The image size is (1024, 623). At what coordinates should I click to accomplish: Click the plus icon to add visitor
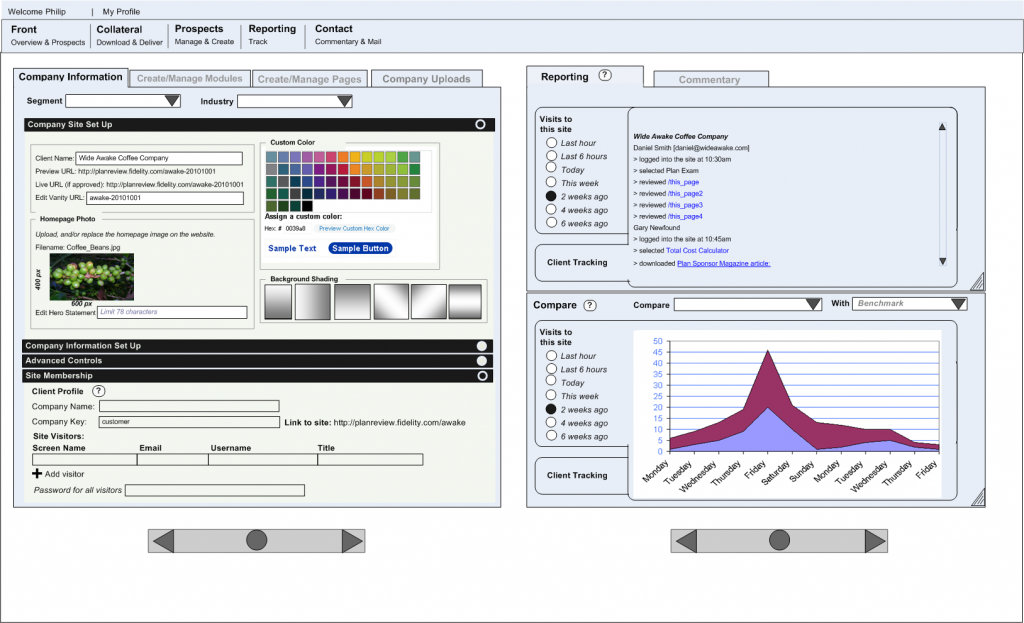tap(38, 473)
